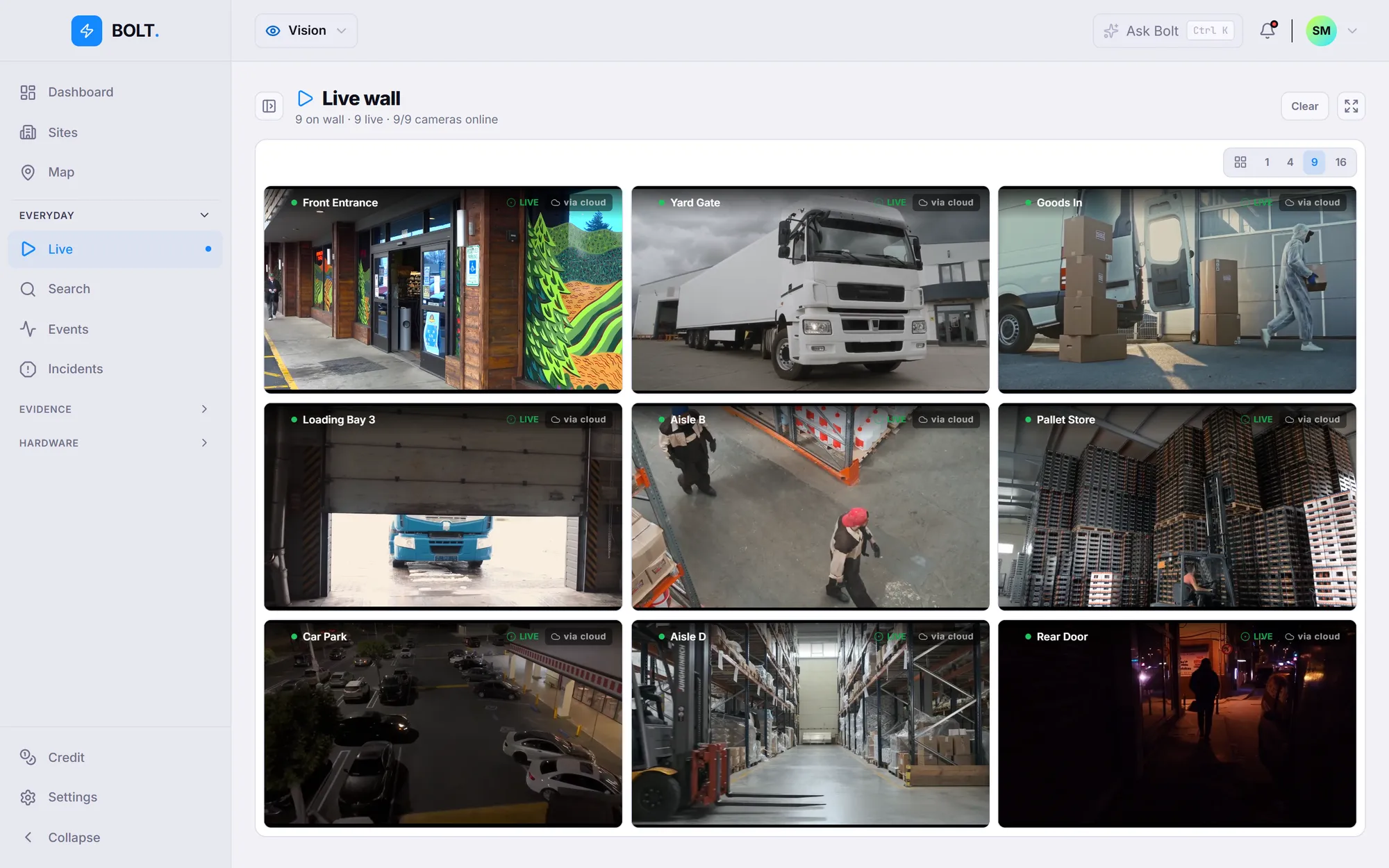Enter fullscreen with the expand icon

pos(1351,106)
